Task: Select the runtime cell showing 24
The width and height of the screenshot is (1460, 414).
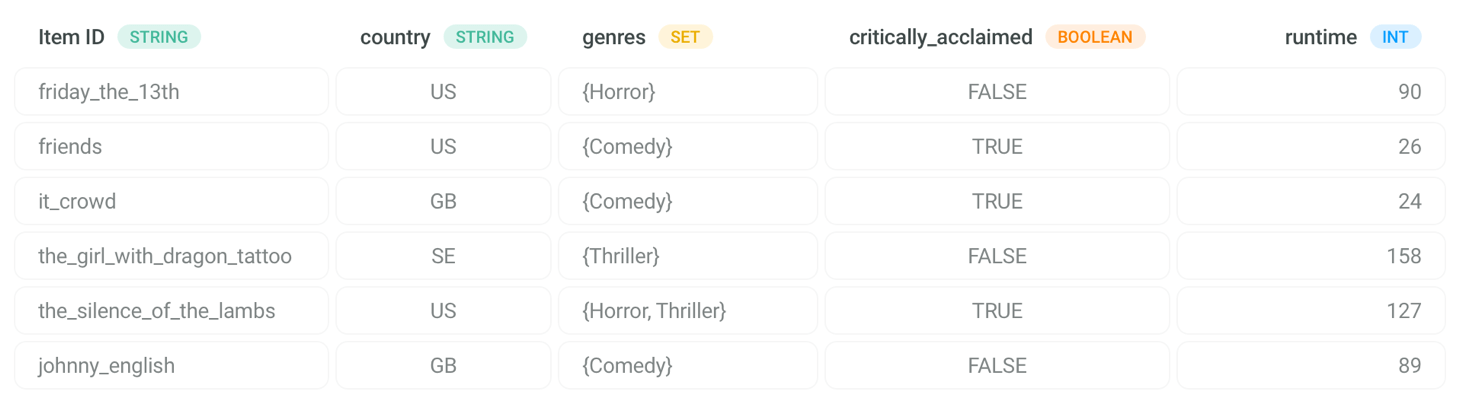Action: [1310, 202]
